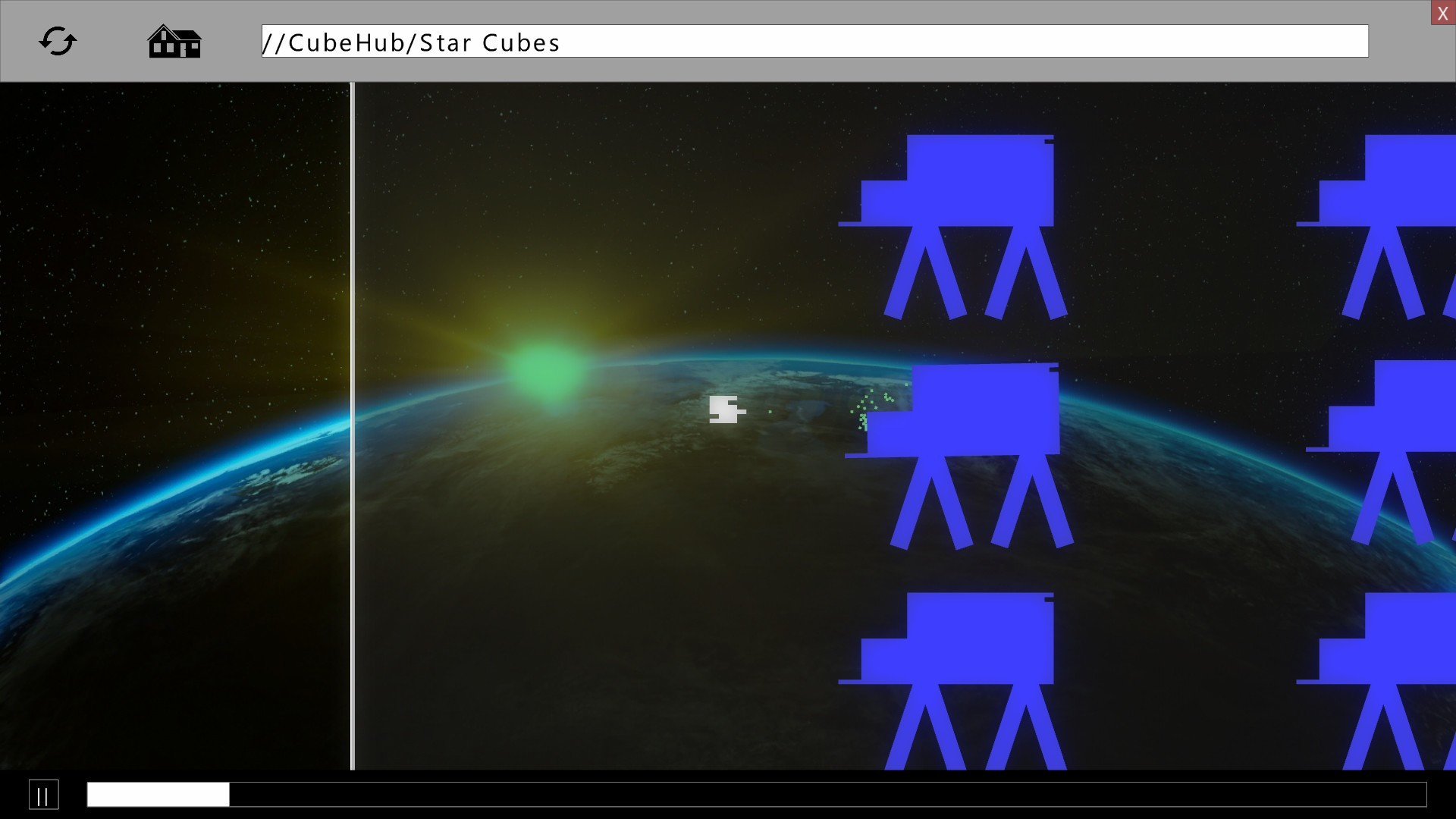Click the glowing green orb
1456x819 pixels.
pos(545,371)
